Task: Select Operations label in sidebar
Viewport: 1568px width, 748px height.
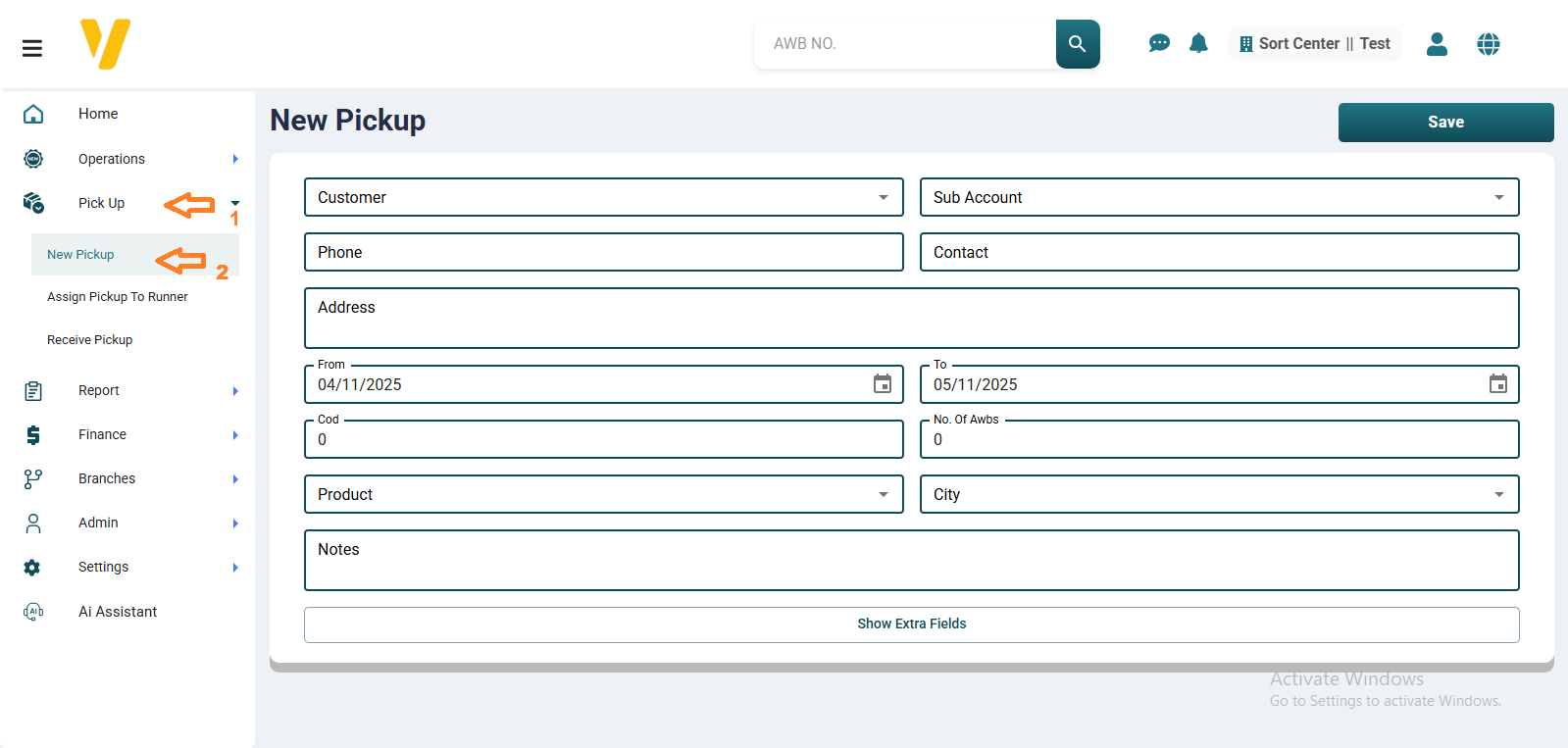Action: [112, 159]
